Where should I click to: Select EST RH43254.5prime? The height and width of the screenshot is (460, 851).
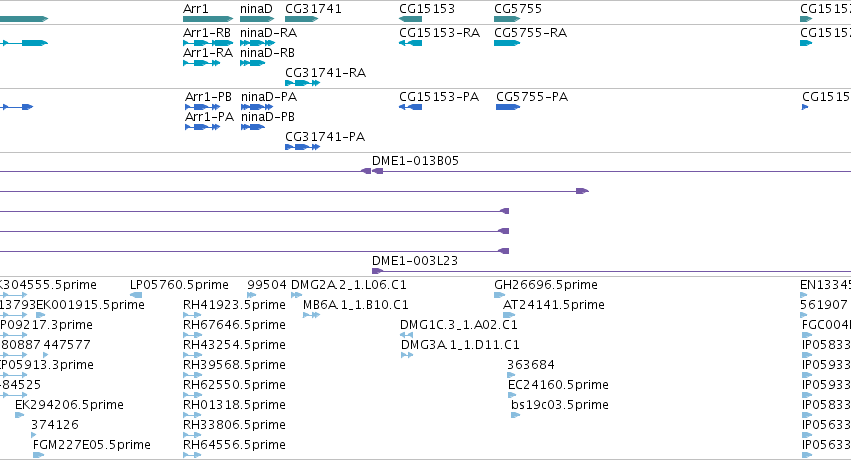point(234,345)
